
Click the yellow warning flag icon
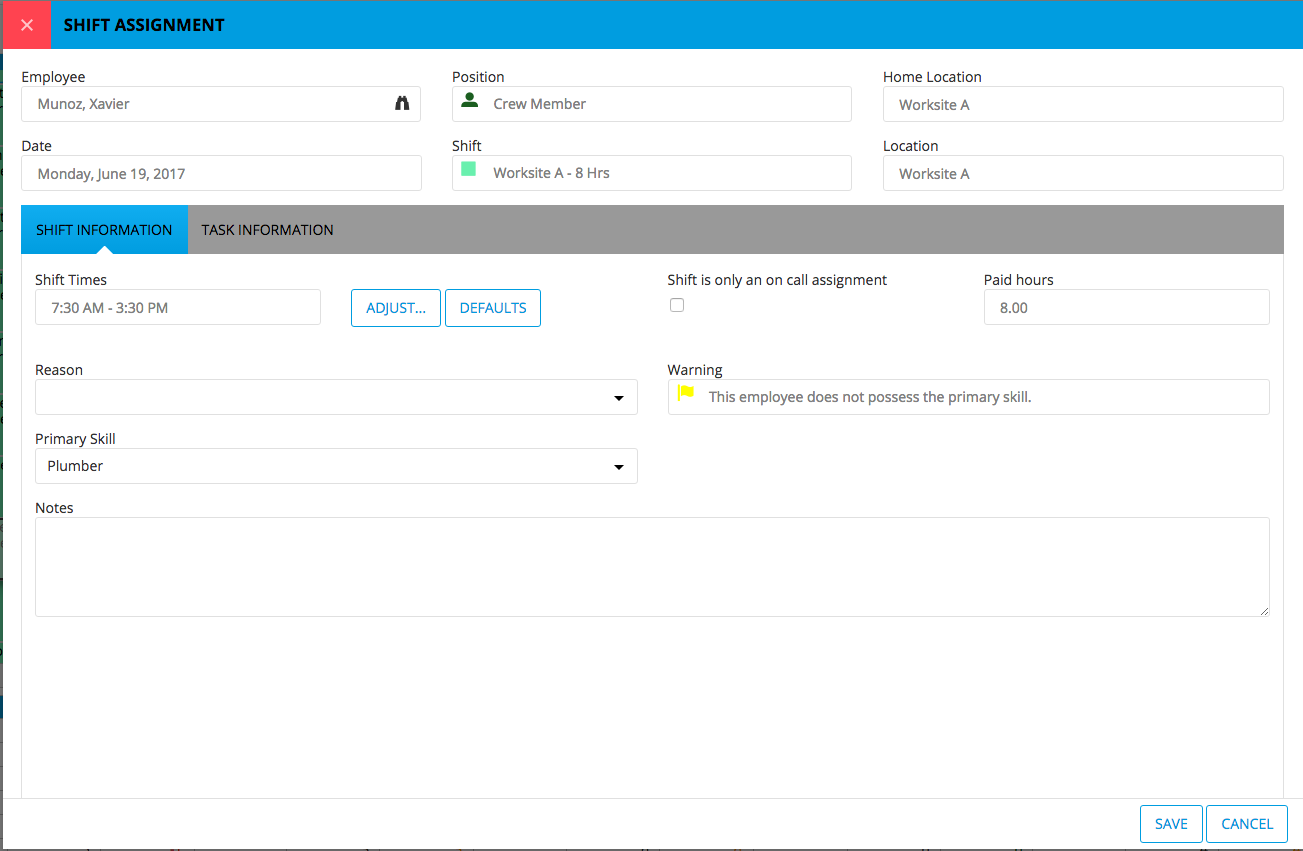686,393
